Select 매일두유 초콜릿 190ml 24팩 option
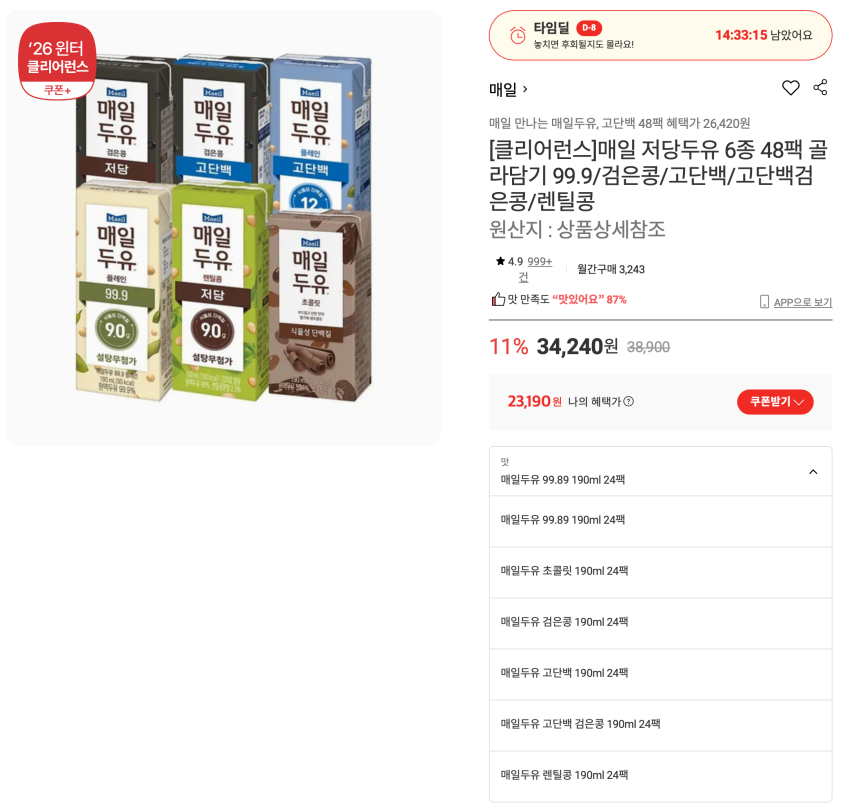Image resolution: width=849 pixels, height=808 pixels. (x=660, y=572)
